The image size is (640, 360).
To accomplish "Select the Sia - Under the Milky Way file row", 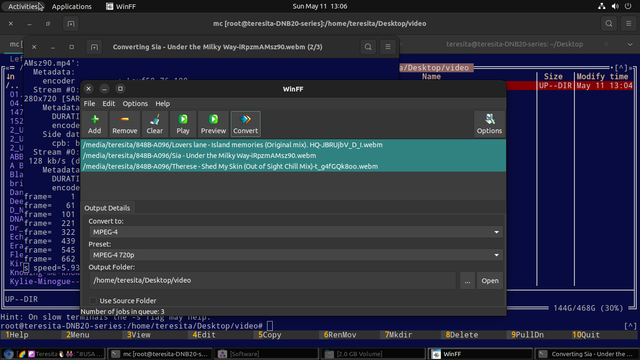I will tap(293, 156).
